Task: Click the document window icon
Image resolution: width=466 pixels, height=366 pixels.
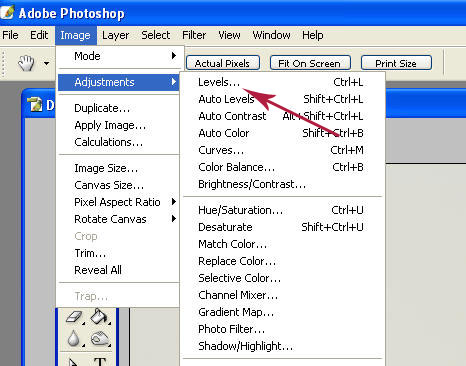Action: [x=35, y=104]
